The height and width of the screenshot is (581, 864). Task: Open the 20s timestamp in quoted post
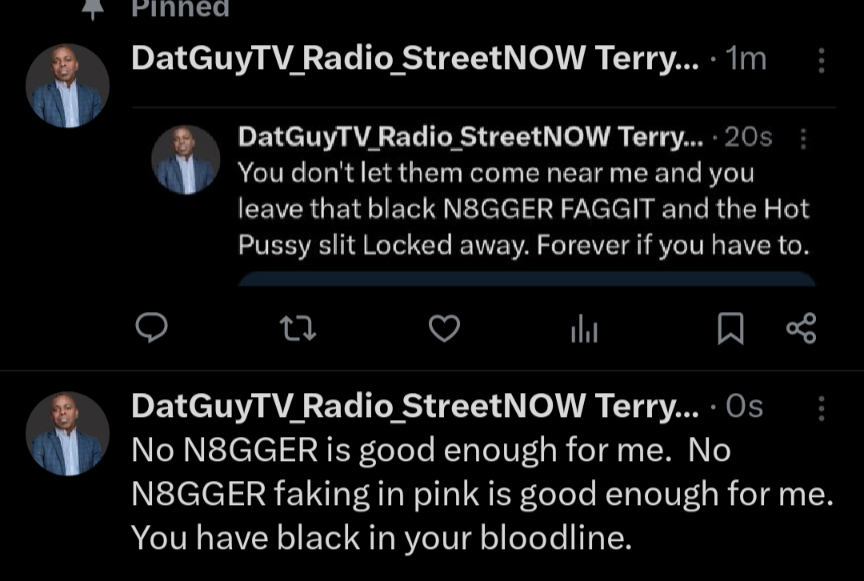[748, 137]
